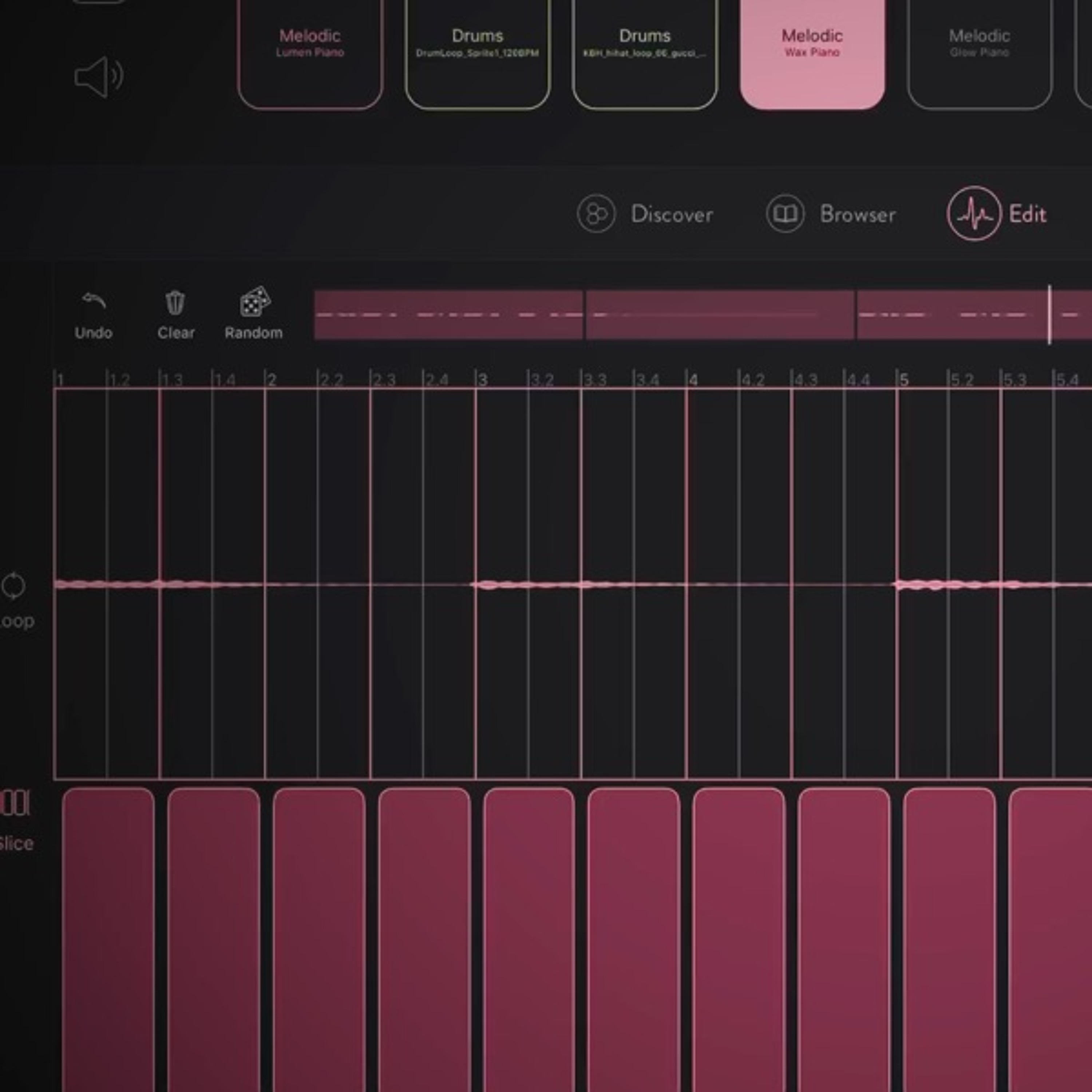Select the Drums DrumLoop_Sprite1 pad

tap(478, 54)
